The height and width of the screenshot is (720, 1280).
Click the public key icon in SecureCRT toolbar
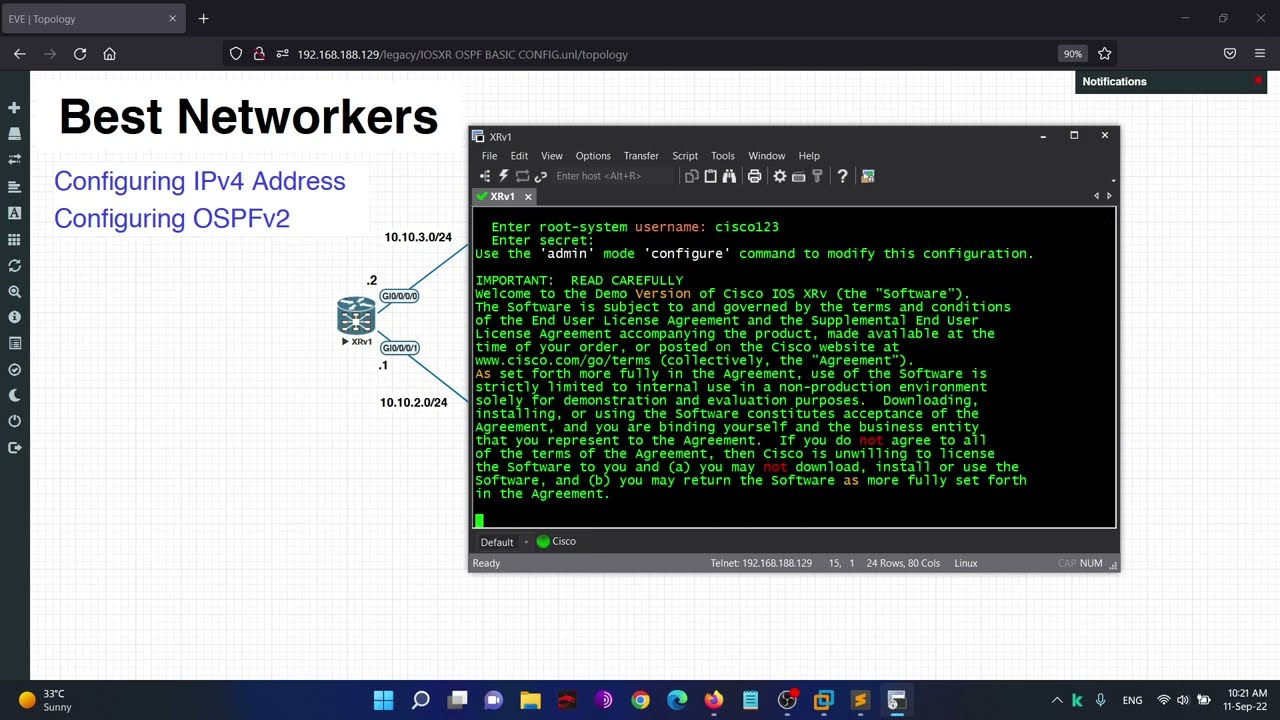(x=817, y=176)
